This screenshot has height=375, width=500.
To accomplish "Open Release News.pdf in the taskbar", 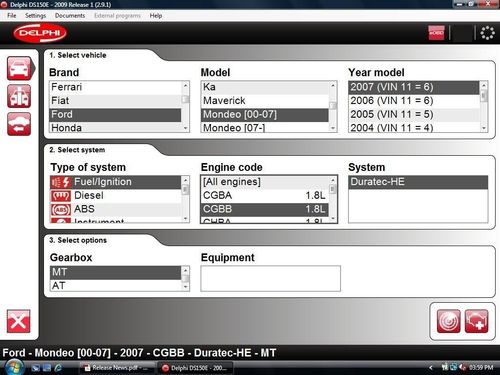I will click(x=117, y=368).
